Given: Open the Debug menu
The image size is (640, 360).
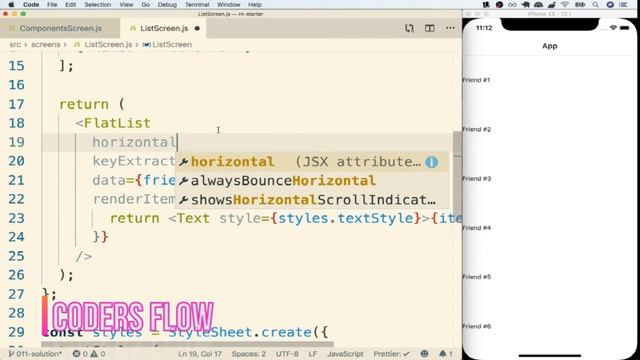Looking at the screenshot, I should 167,4.
